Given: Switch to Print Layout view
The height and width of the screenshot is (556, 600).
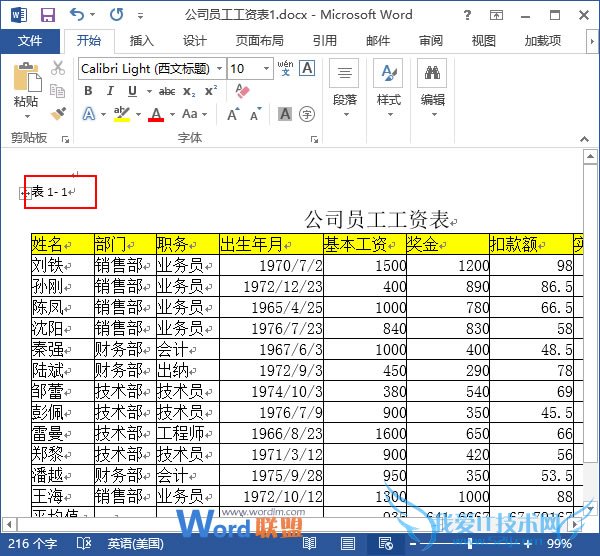Looking at the screenshot, I should (347, 544).
